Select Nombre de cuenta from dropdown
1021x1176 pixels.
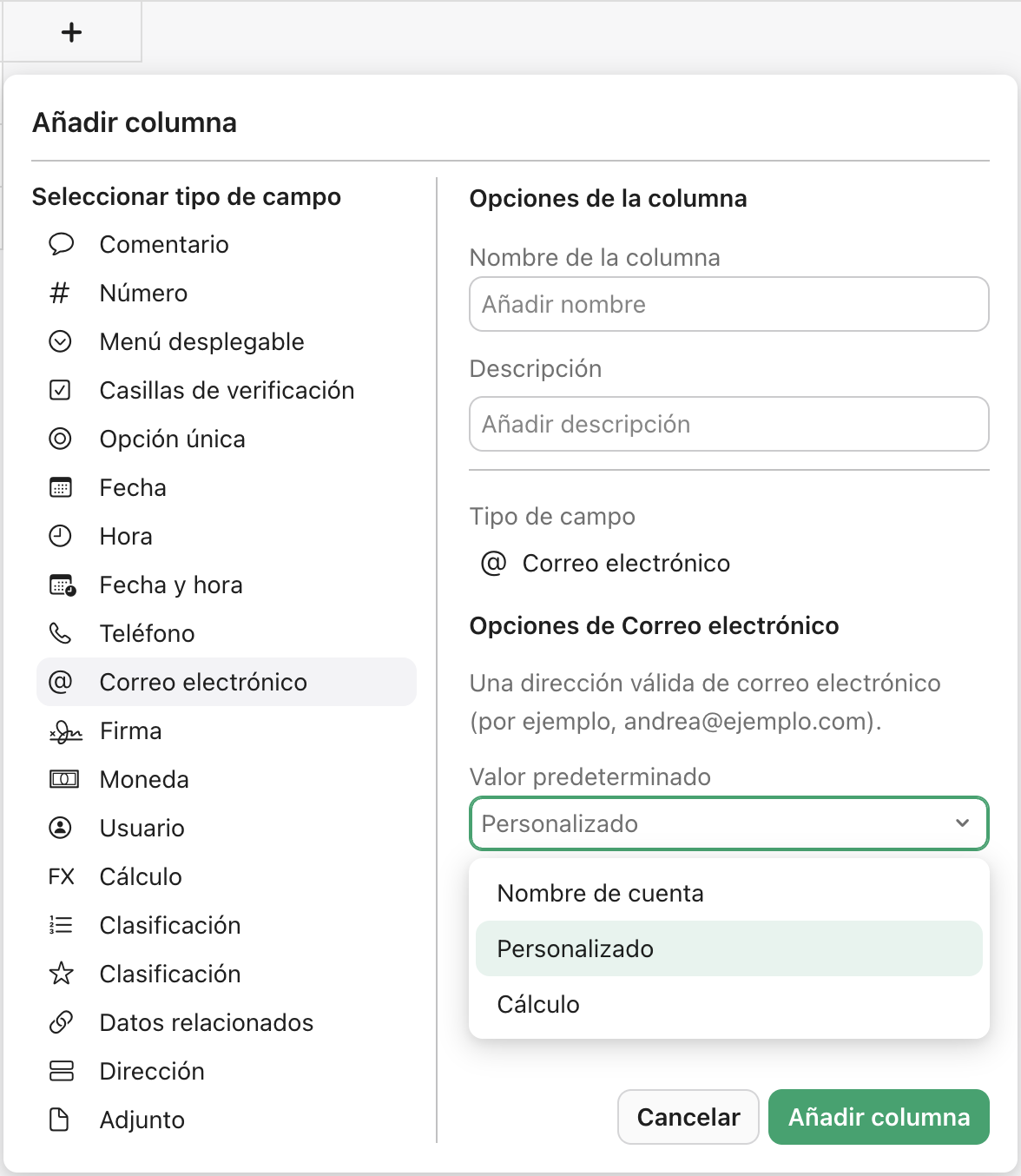pyautogui.click(x=600, y=892)
